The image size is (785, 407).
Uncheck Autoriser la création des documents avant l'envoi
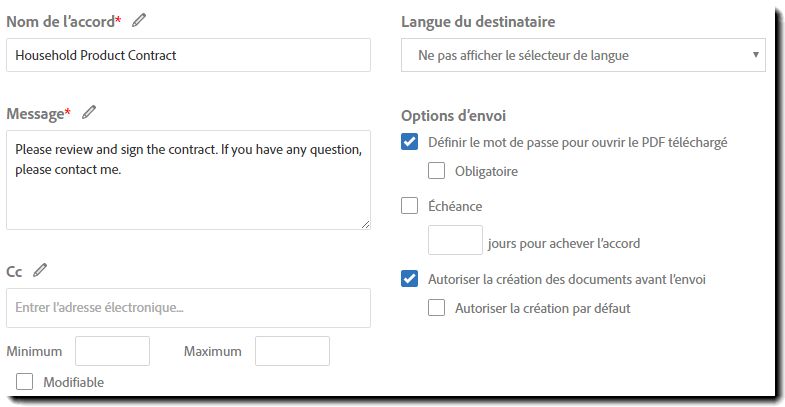(x=410, y=278)
